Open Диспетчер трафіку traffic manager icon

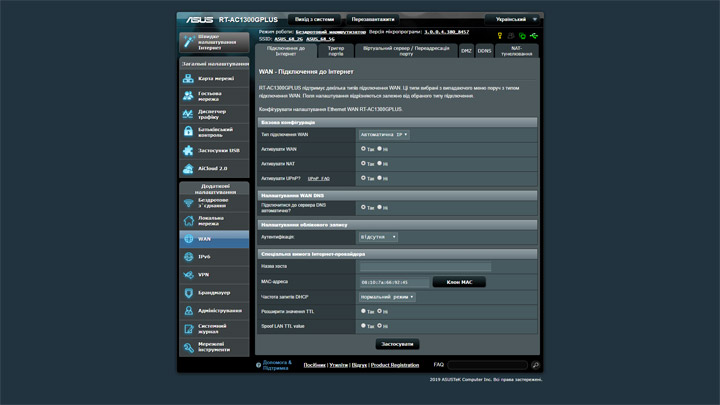[188, 114]
